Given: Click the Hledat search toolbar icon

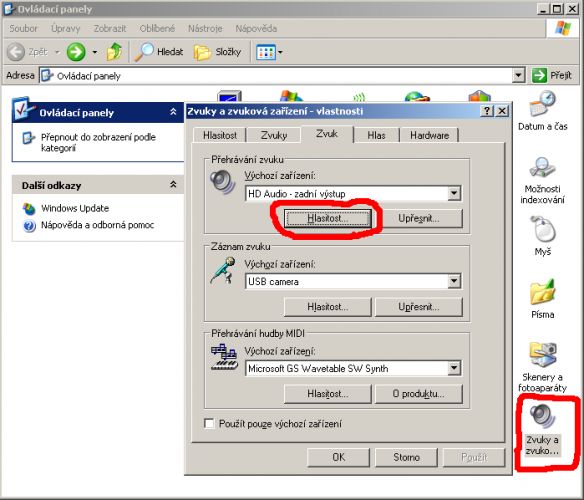Looking at the screenshot, I should [x=159, y=52].
